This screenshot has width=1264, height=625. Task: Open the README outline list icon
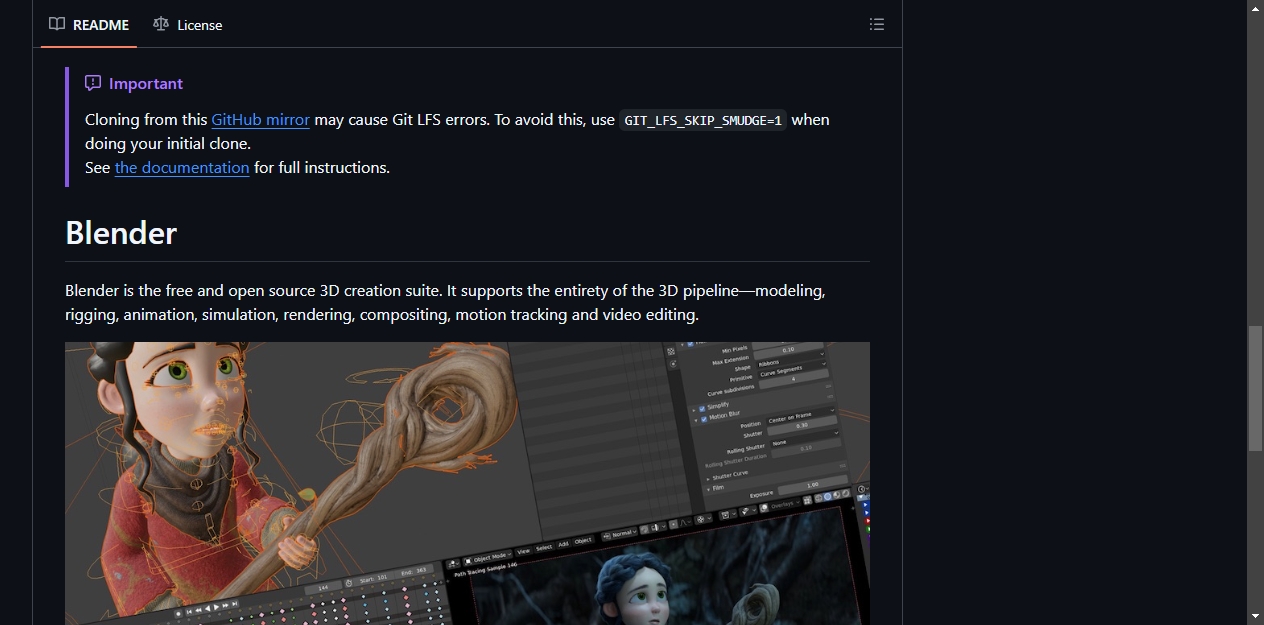pyautogui.click(x=877, y=24)
